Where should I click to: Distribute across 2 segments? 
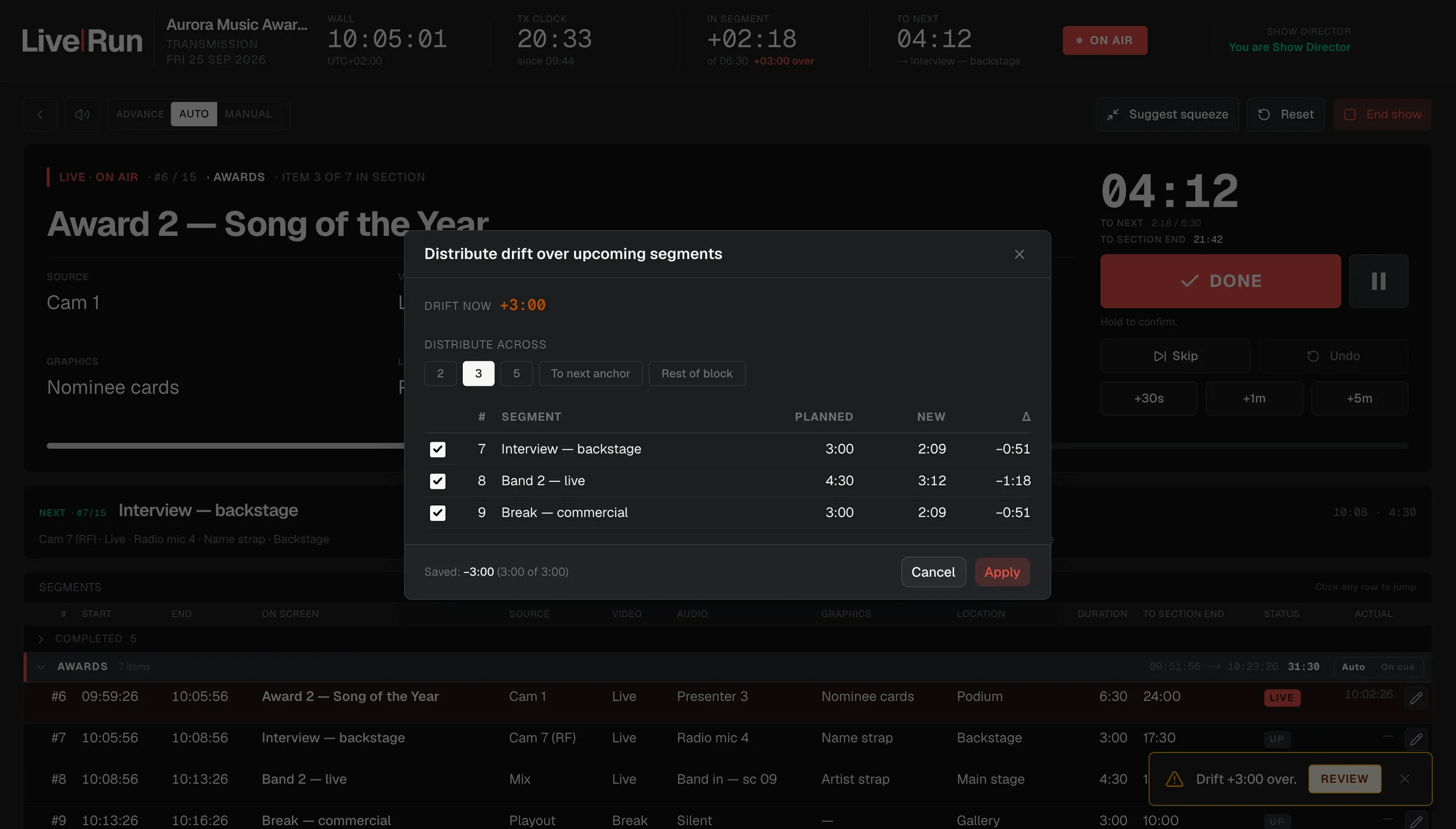[x=440, y=374]
